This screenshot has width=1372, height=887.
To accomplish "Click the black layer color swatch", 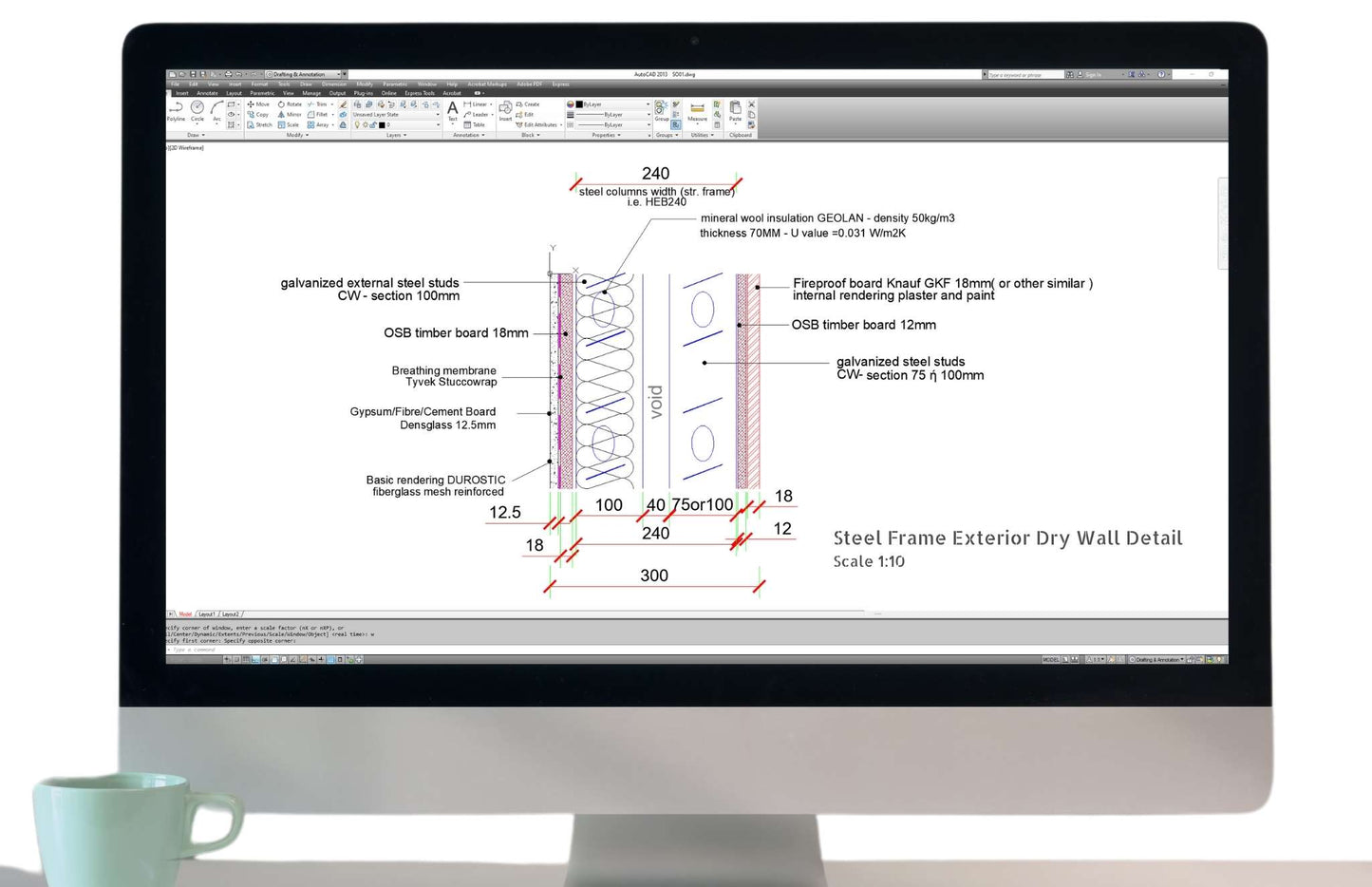I will (382, 124).
